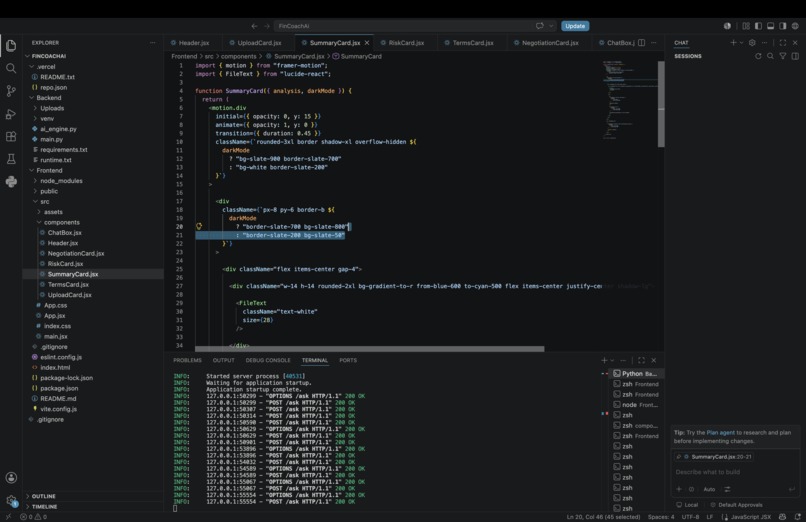806x522 pixels.
Task: Open the Search view in activity bar
Action: click(x=11, y=68)
